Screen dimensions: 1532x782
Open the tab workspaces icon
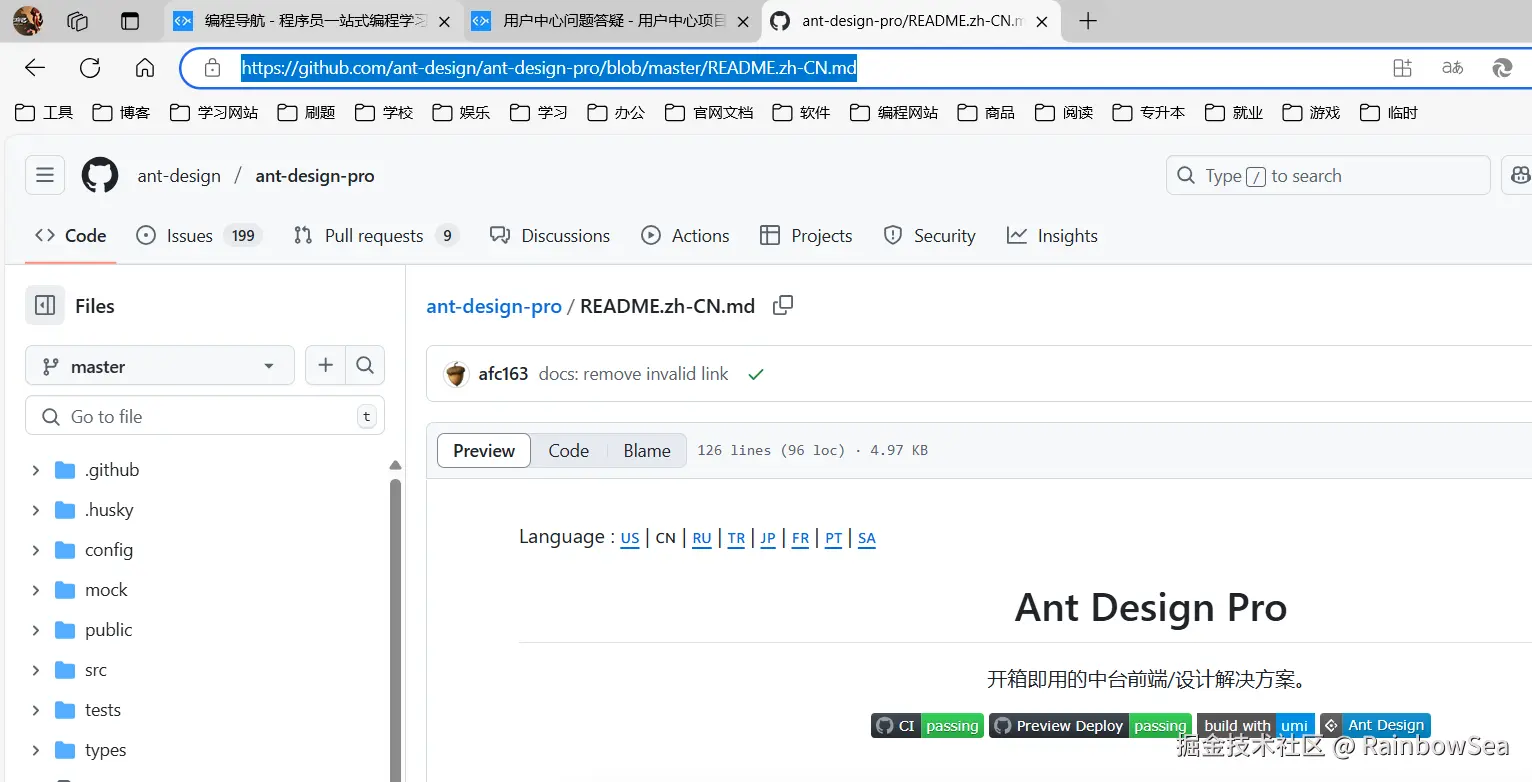[x=78, y=21]
